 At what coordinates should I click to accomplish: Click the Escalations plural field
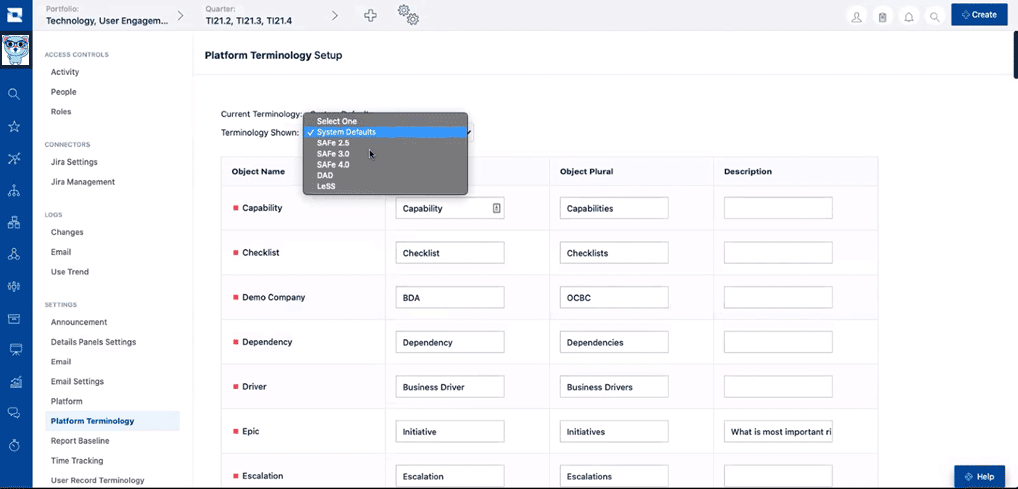(614, 476)
